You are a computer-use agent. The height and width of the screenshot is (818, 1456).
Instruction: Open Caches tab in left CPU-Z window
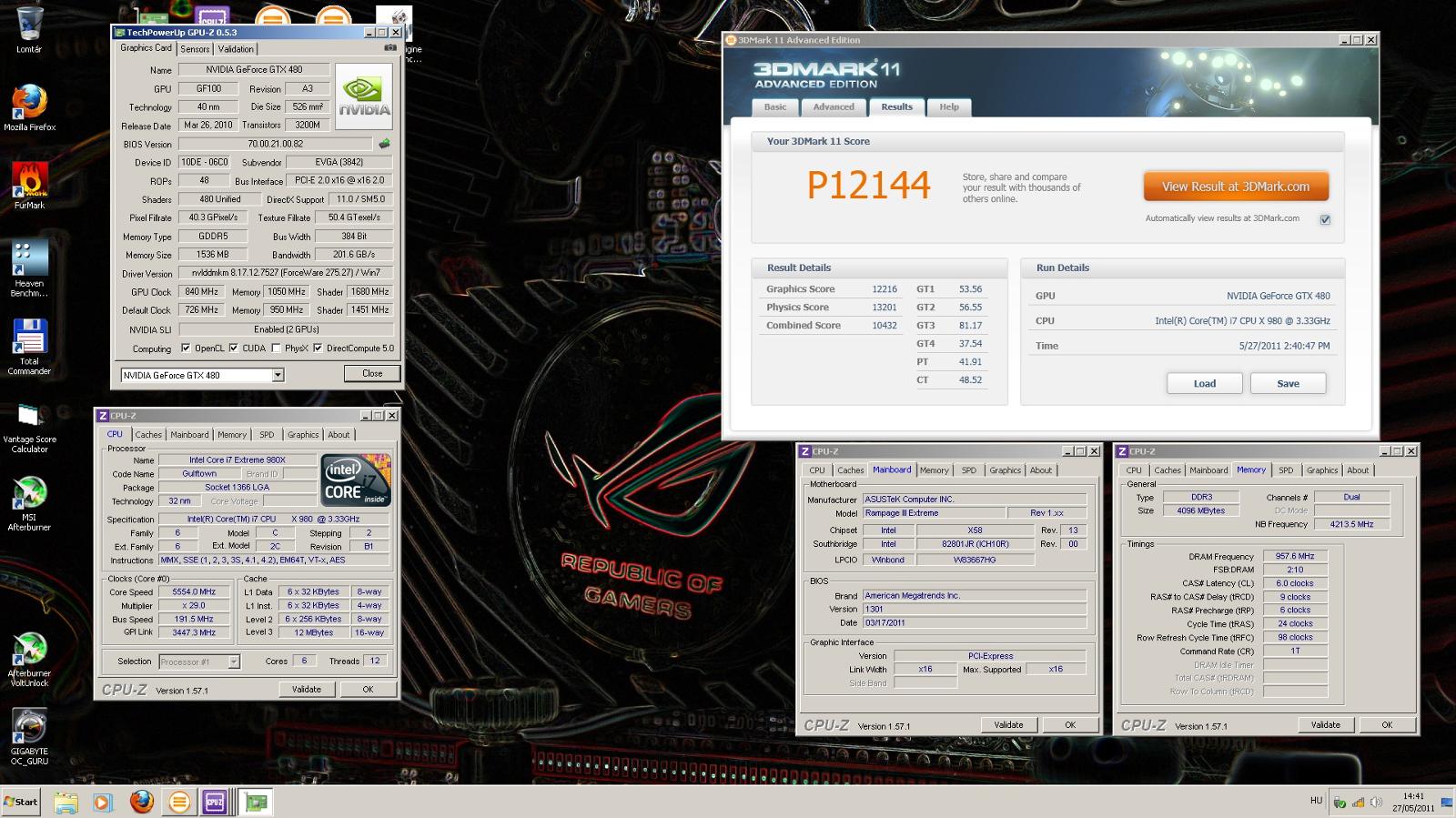coord(148,435)
